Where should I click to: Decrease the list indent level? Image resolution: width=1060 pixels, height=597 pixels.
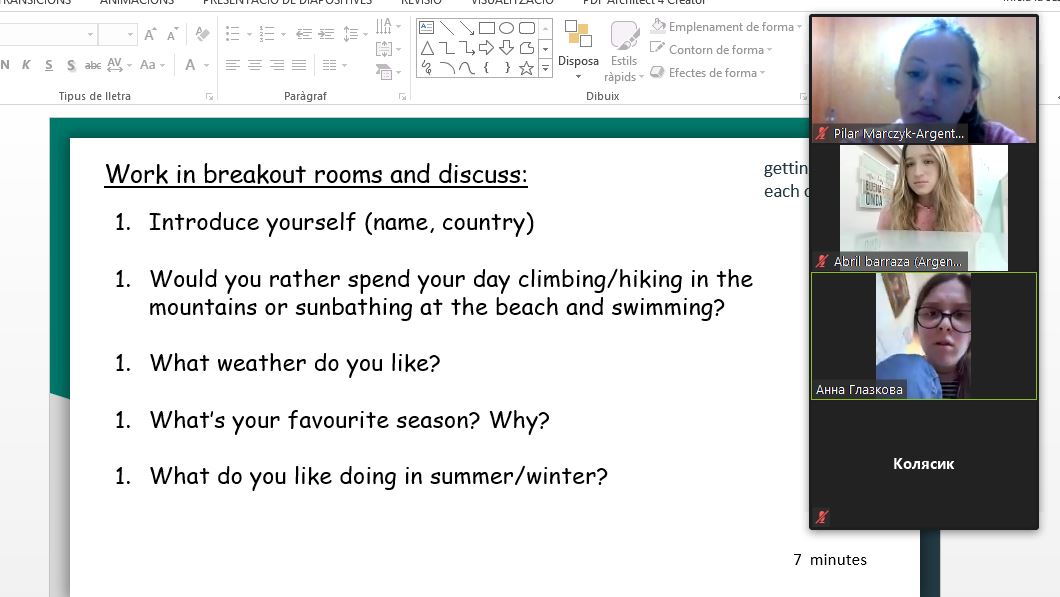click(x=304, y=33)
